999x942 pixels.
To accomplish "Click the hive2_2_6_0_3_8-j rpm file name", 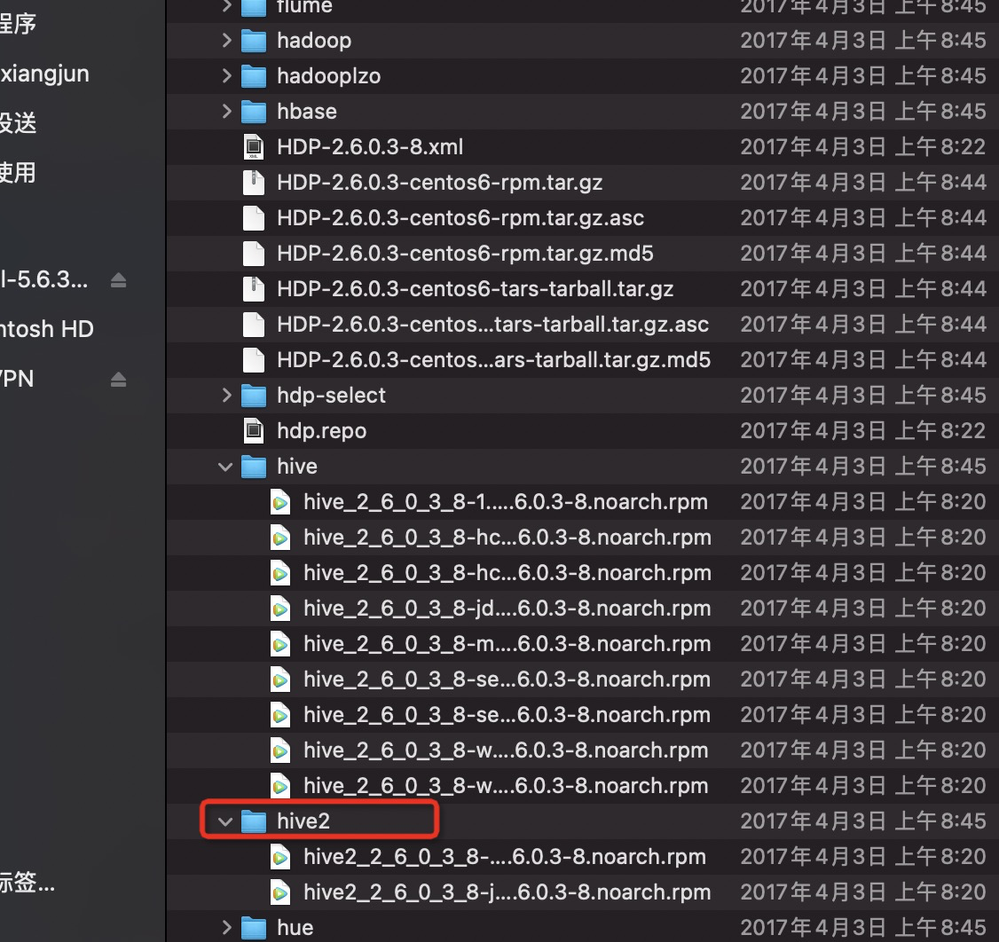I will (x=507, y=892).
